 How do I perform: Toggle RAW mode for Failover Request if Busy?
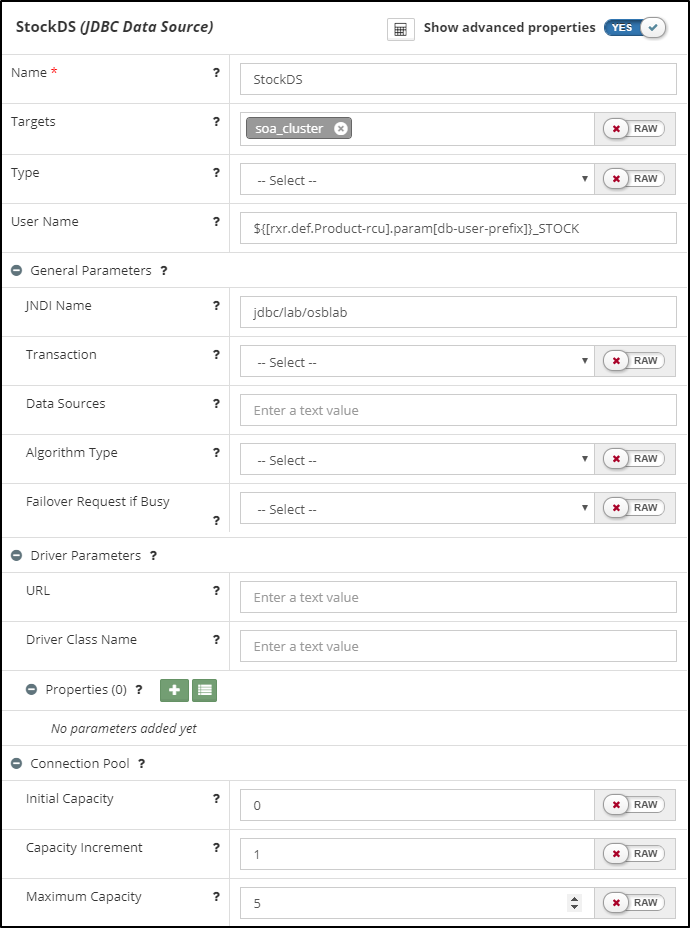[634, 508]
